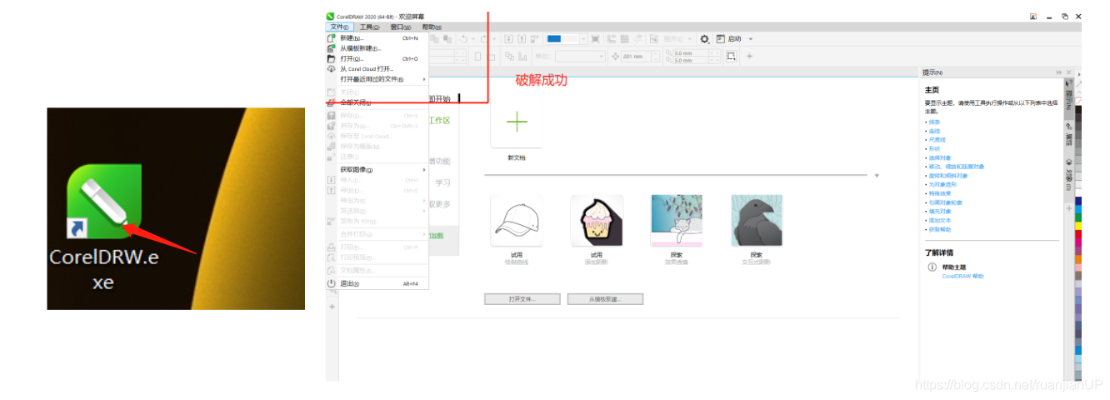This screenshot has height=400, width=1110.
Task: Open the 形状 hint link
Action: coord(934,149)
